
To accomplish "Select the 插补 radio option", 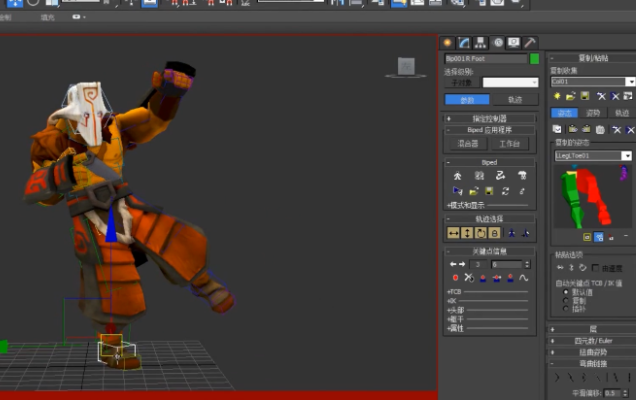I will 567,307.
